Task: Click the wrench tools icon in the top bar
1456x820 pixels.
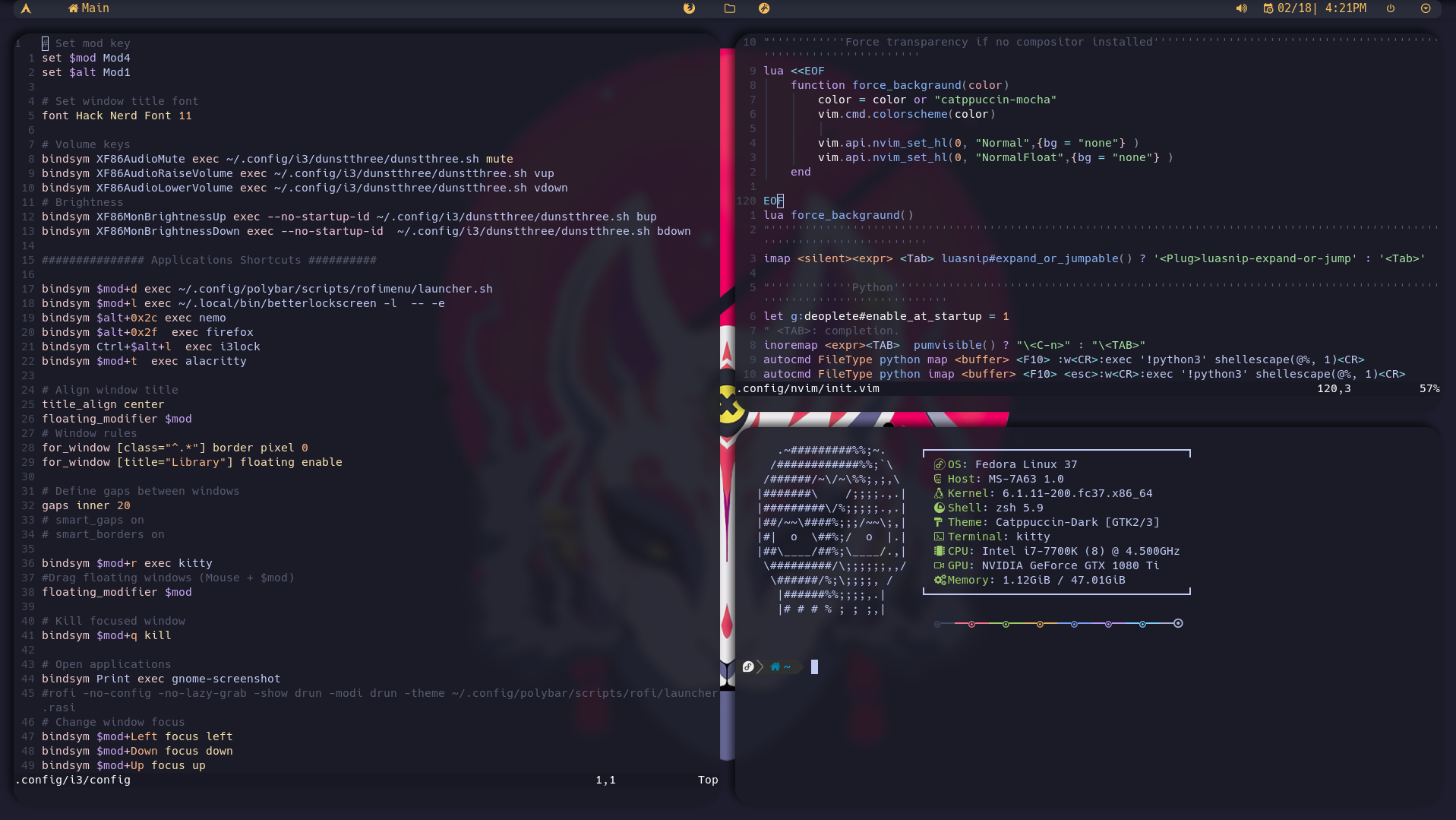Action: coord(764,8)
